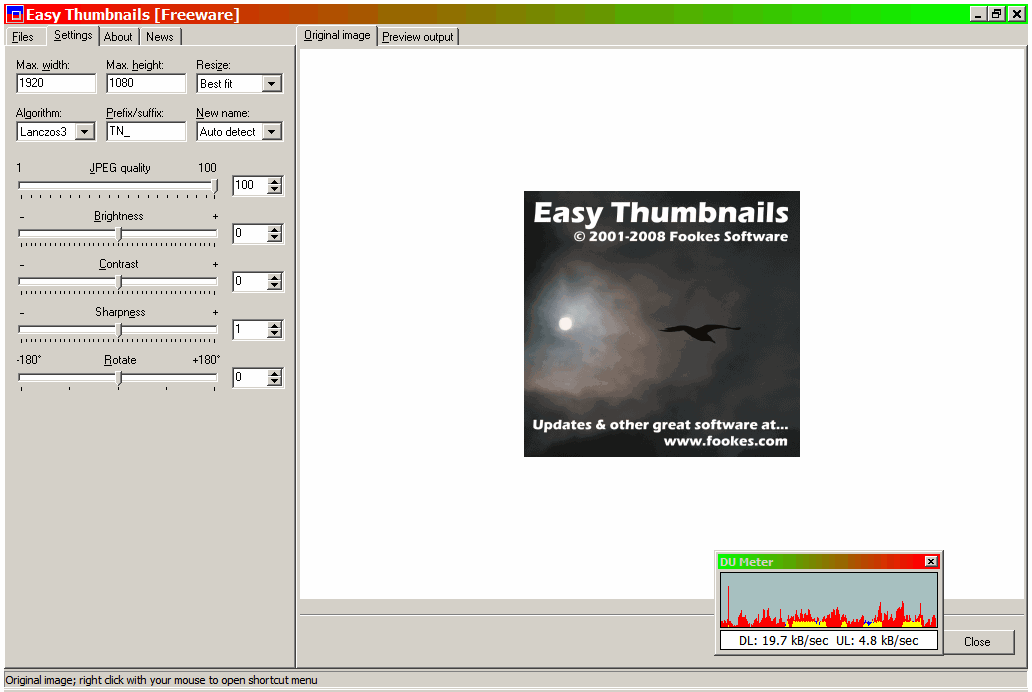The image size is (1032, 692).
Task: Click the JPEG quality slider handle
Action: tap(215, 186)
